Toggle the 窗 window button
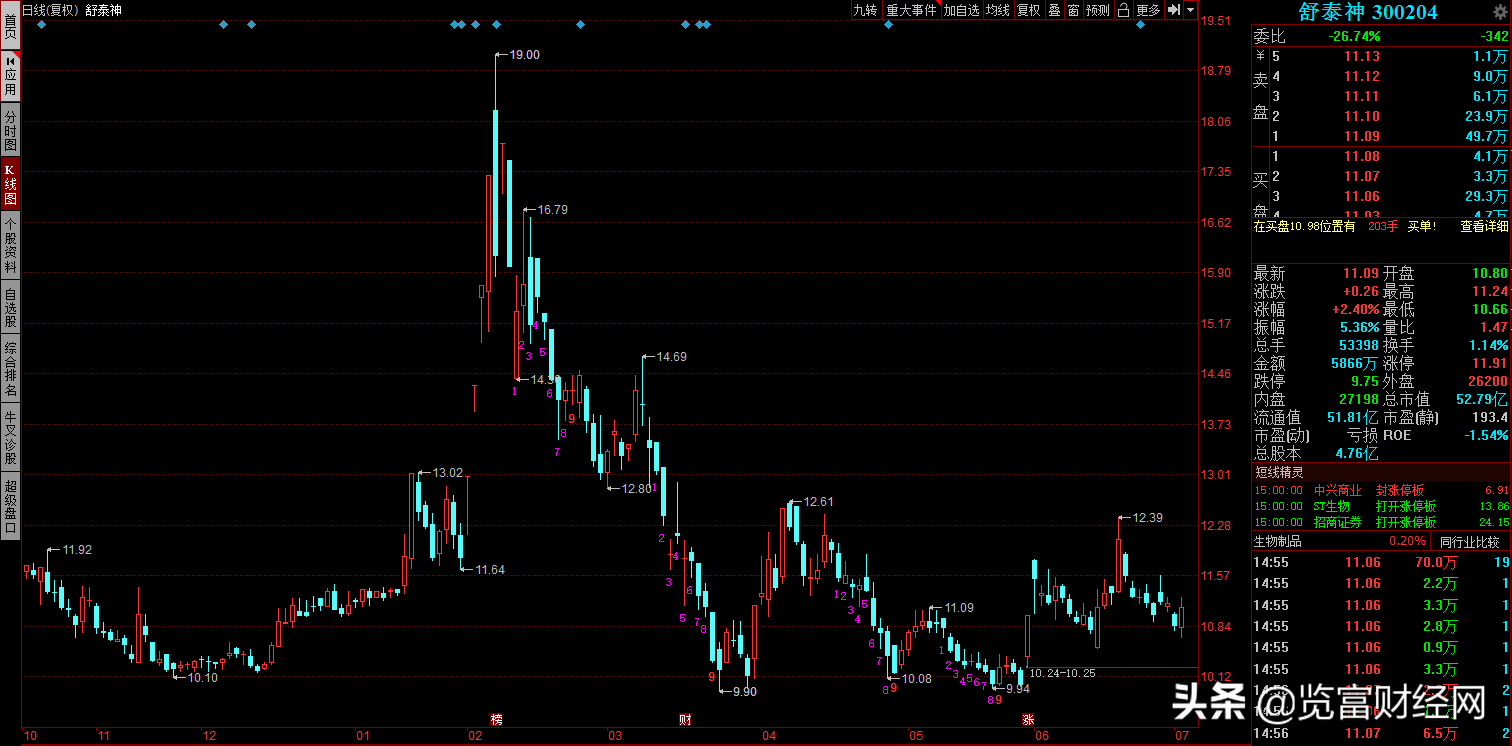This screenshot has height=746, width=1512. (x=1073, y=10)
